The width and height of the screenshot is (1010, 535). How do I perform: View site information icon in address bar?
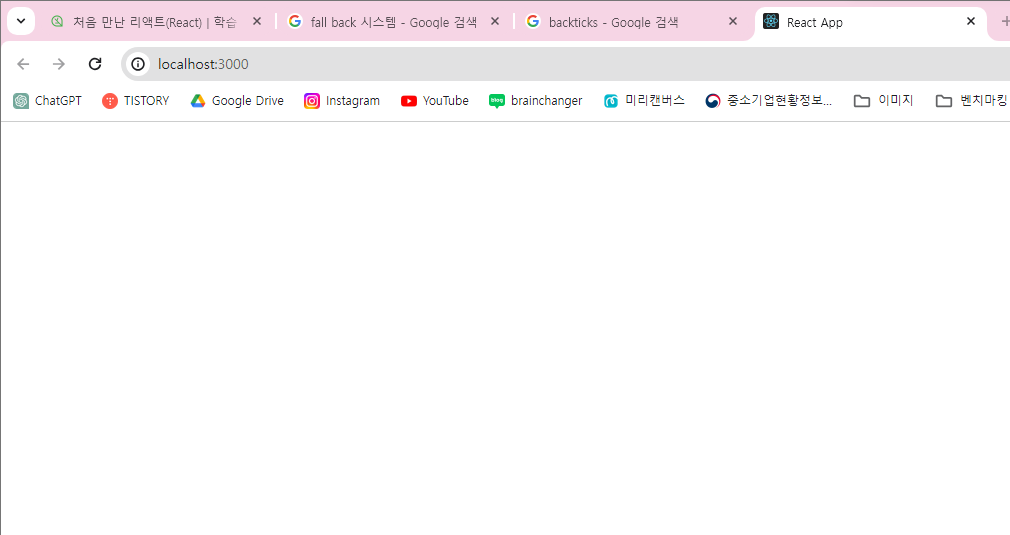click(138, 64)
